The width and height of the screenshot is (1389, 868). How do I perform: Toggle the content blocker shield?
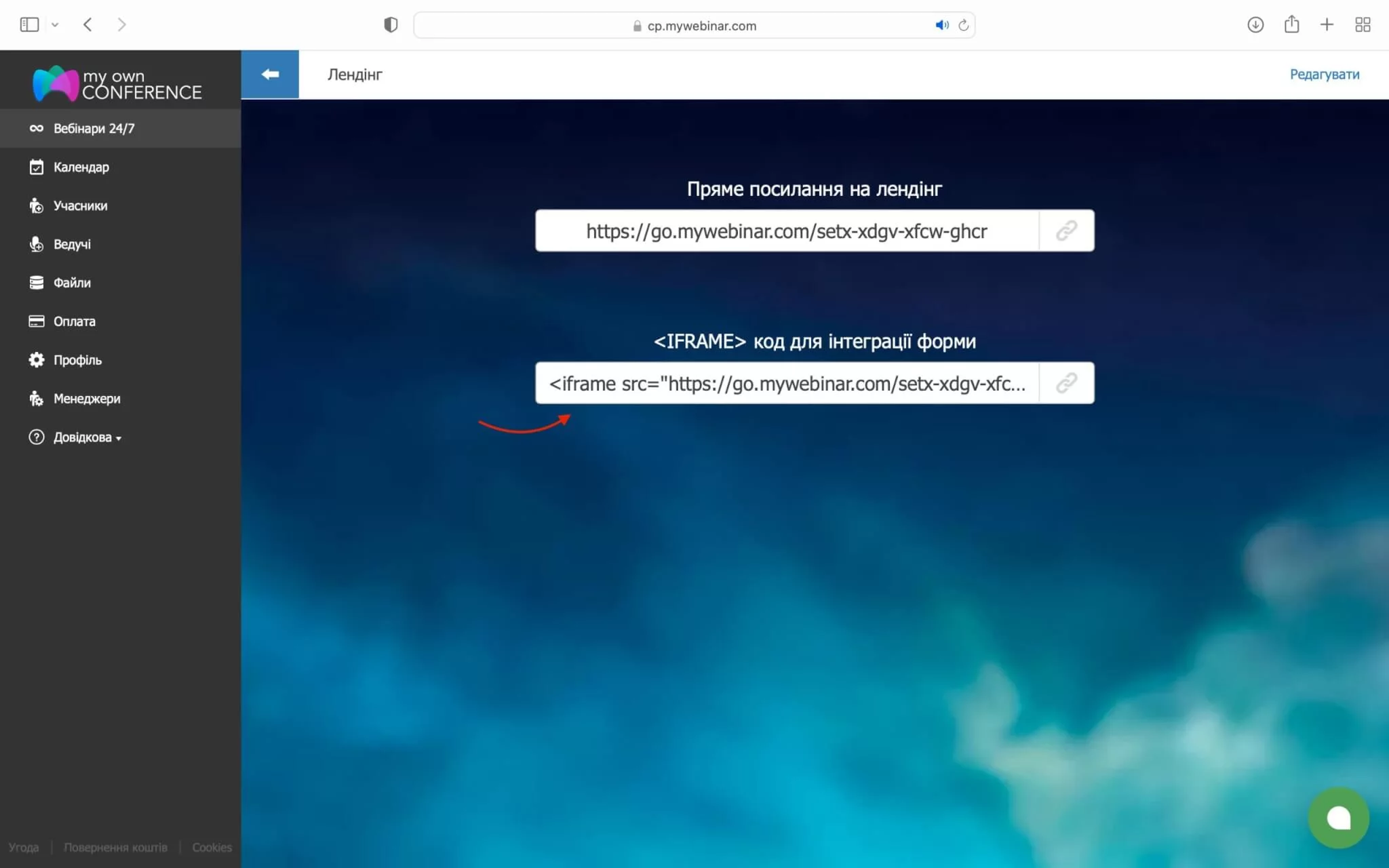[x=390, y=24]
